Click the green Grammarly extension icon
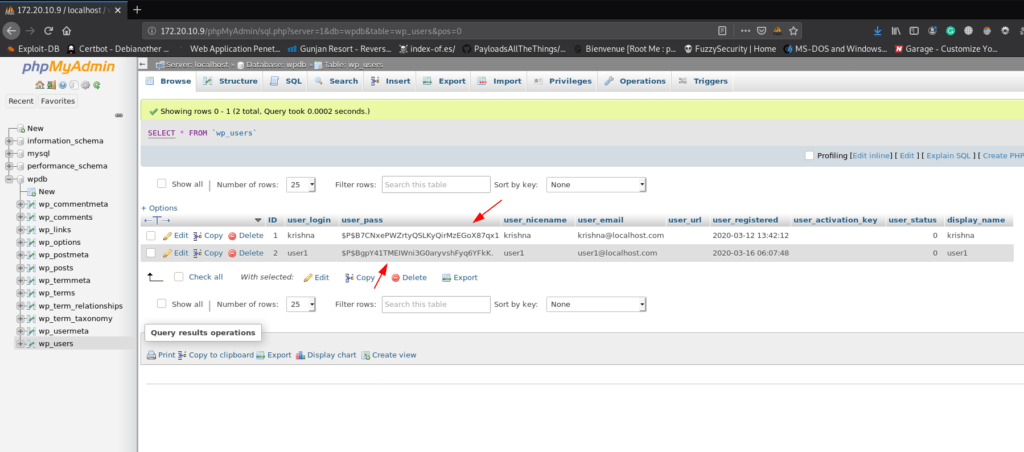Screen dimensions: 1024x452 point(950,30)
